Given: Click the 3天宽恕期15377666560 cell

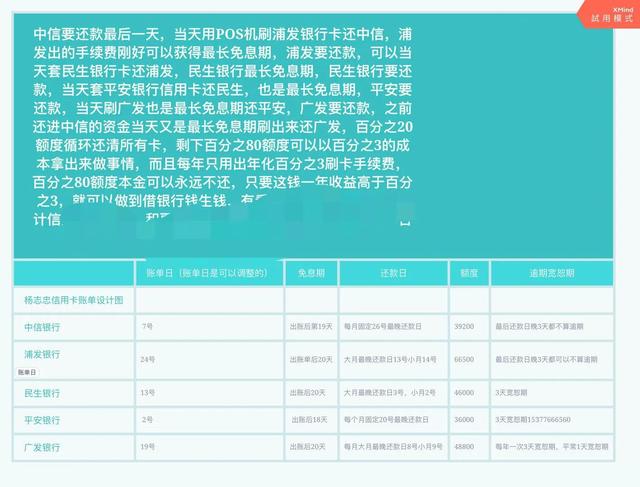Looking at the screenshot, I should (552, 420).
